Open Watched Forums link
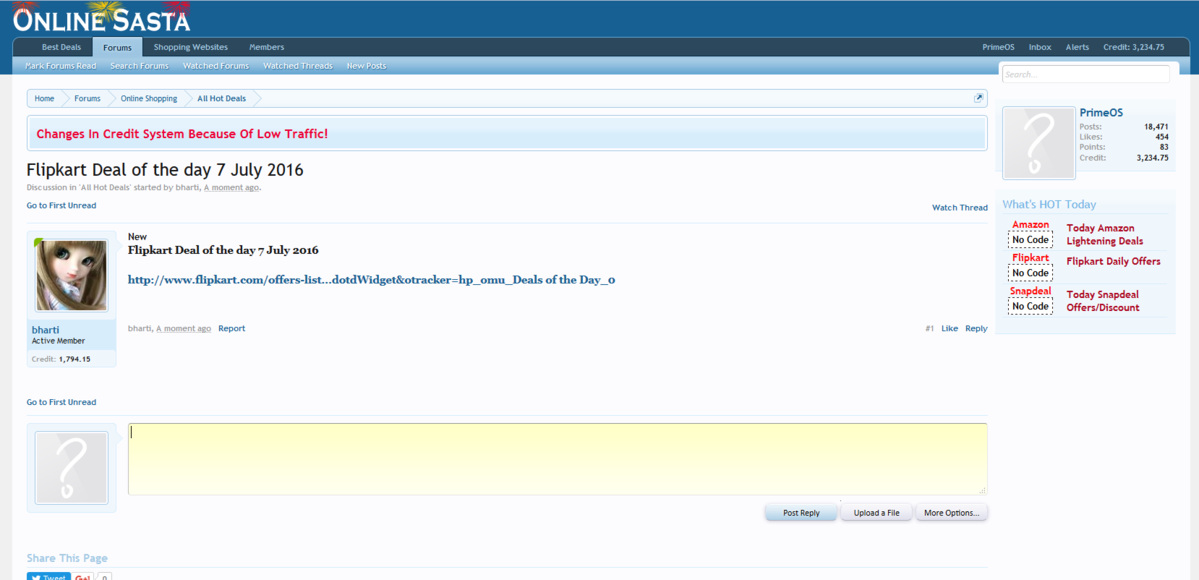Image resolution: width=1199 pixels, height=580 pixels. (x=216, y=66)
